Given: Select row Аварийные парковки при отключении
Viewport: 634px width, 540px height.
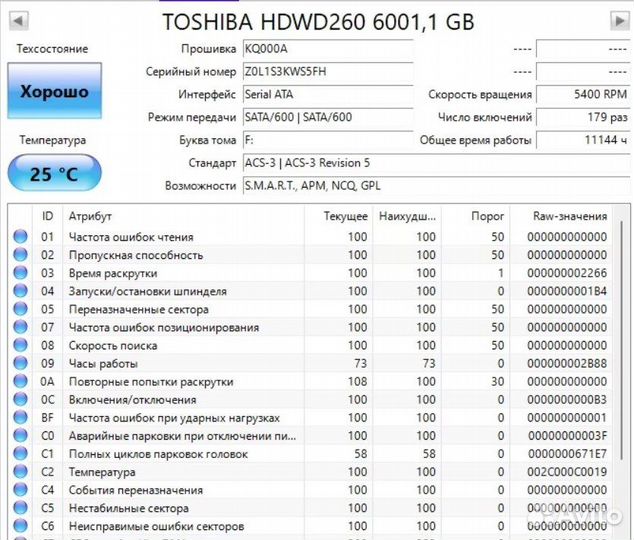Looking at the screenshot, I should [310, 436].
